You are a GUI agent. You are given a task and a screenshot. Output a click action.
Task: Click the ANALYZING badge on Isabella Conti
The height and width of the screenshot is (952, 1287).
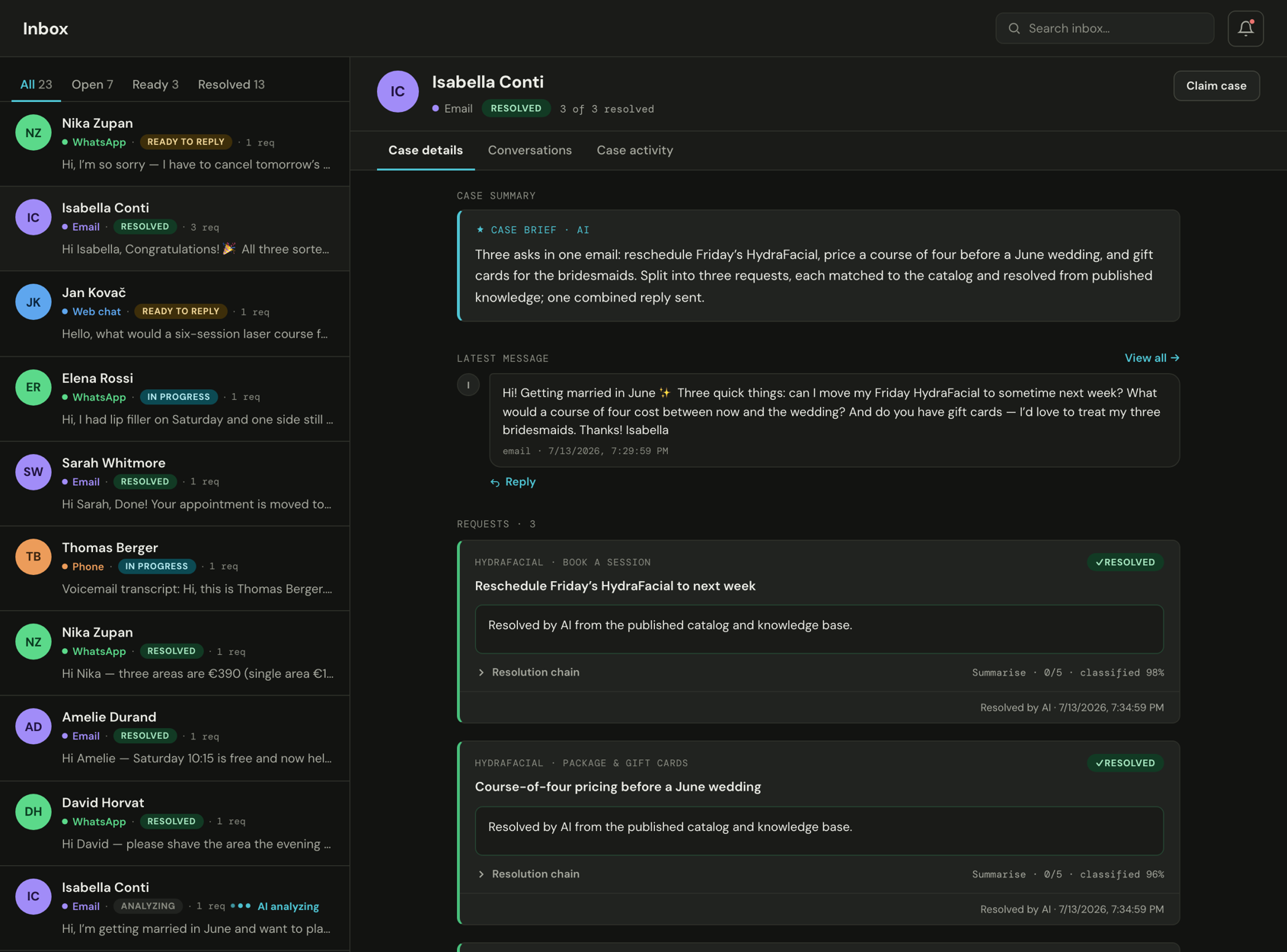pyautogui.click(x=148, y=906)
